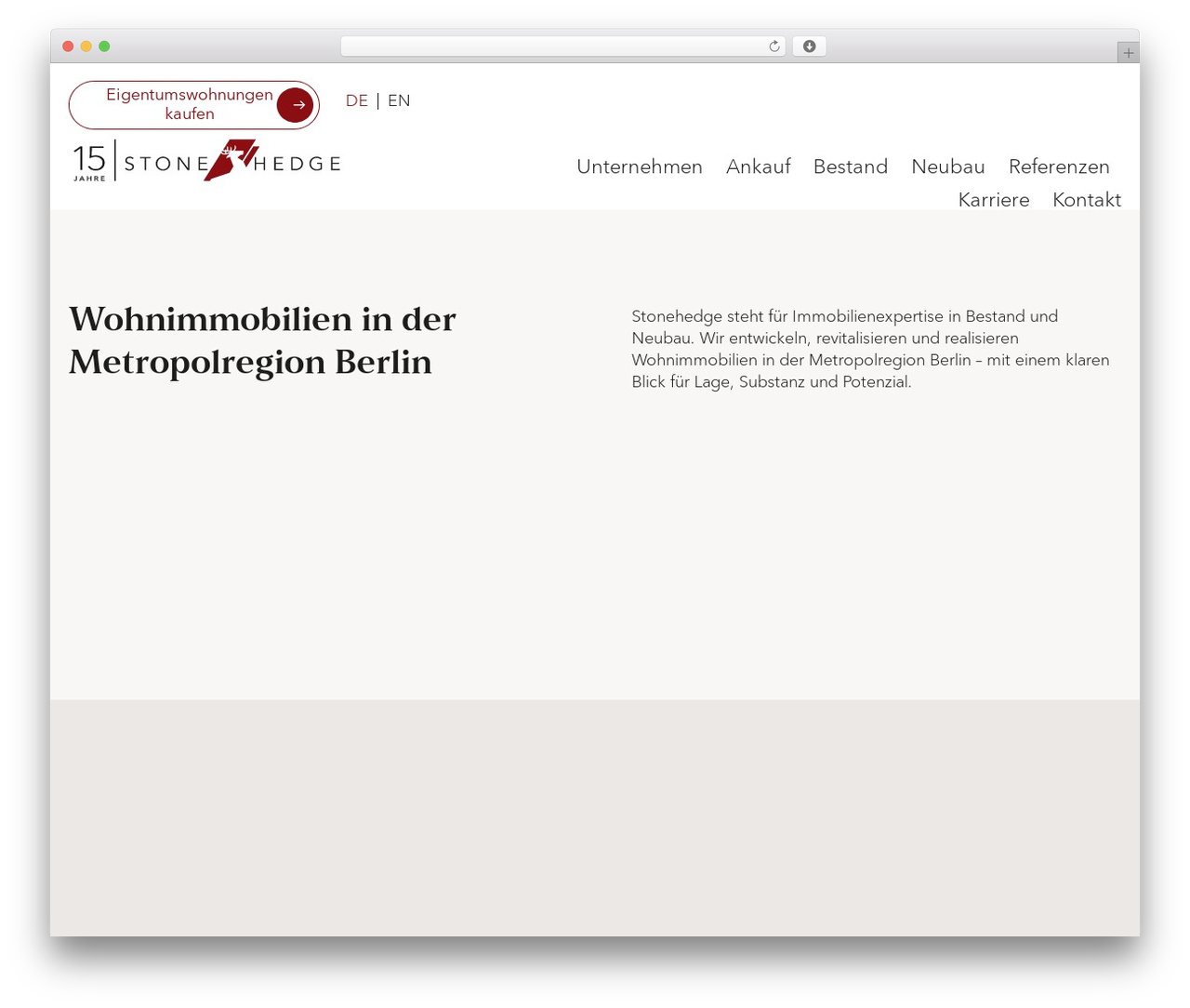The width and height of the screenshot is (1190, 1008).
Task: Open the Ankauf menu item
Action: pyautogui.click(x=758, y=166)
